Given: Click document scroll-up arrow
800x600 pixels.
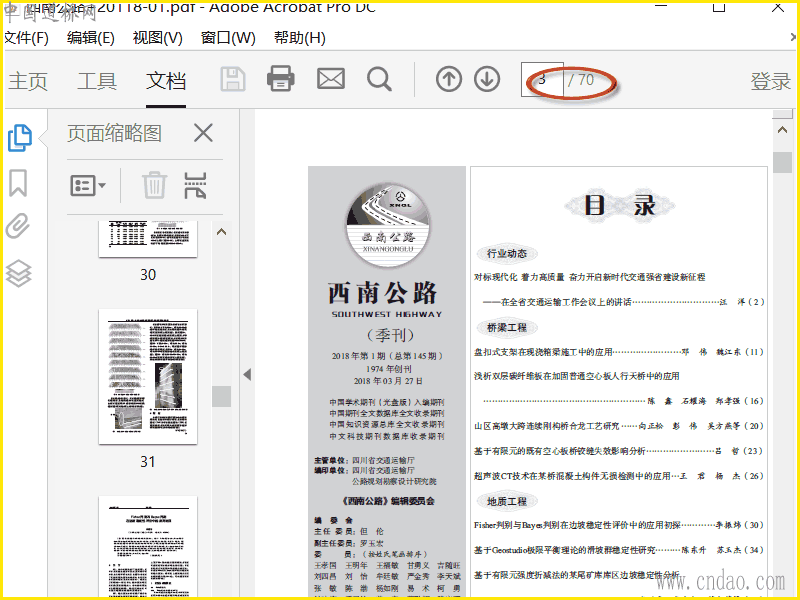Looking at the screenshot, I should click(x=782, y=130).
